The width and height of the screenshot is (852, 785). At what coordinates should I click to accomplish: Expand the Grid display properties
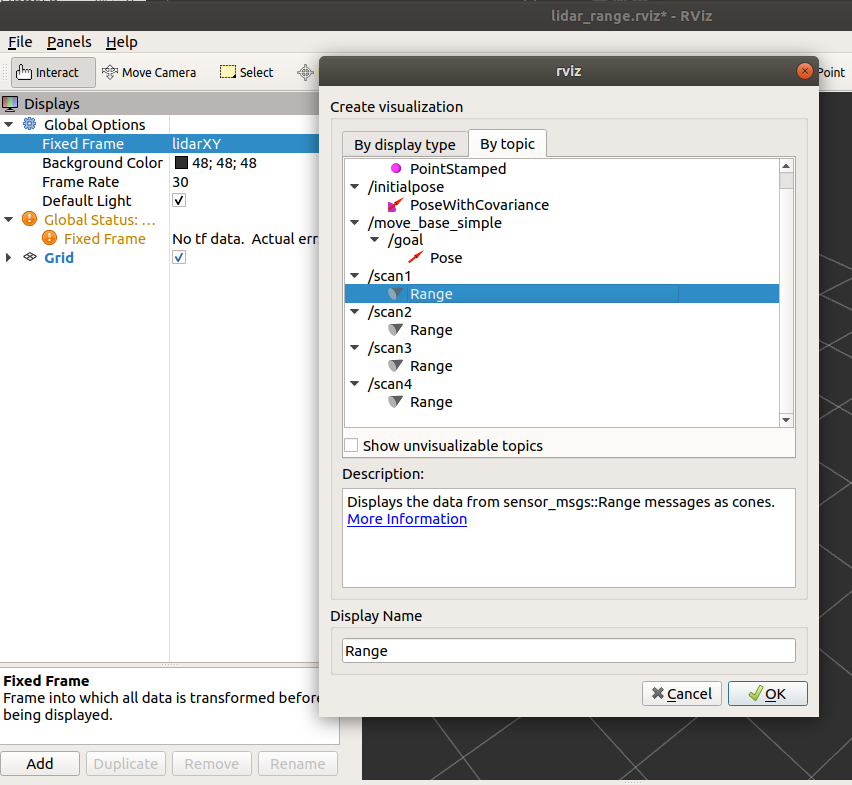(8, 258)
